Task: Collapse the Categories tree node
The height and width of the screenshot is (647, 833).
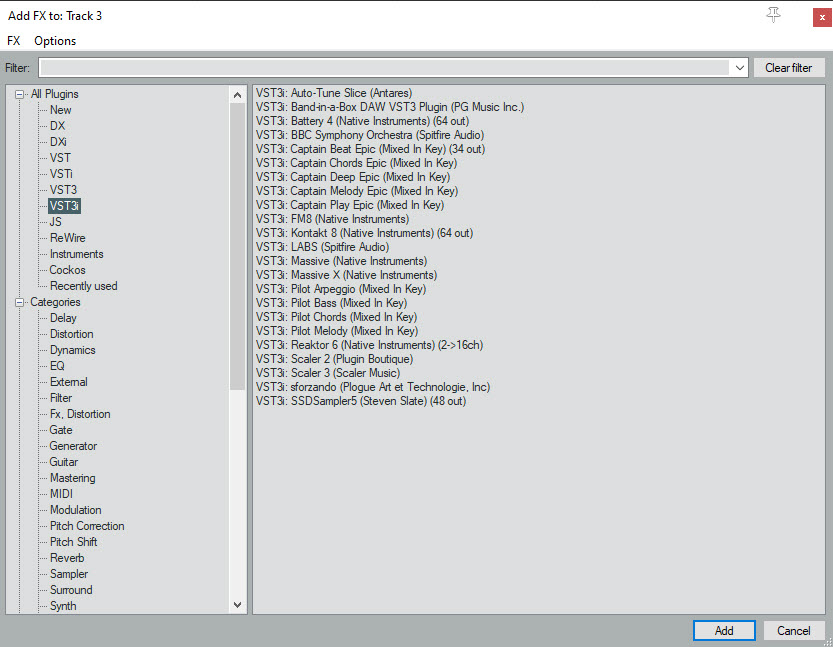Action: (19, 302)
